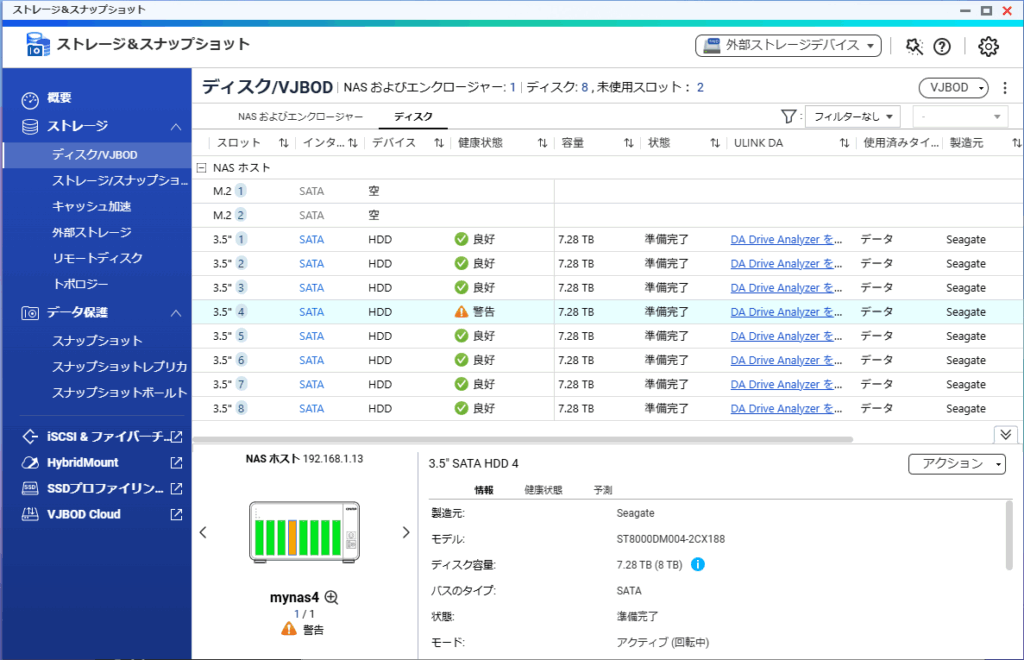Open DA Drive Analyzer link for slot 1

coord(786,240)
